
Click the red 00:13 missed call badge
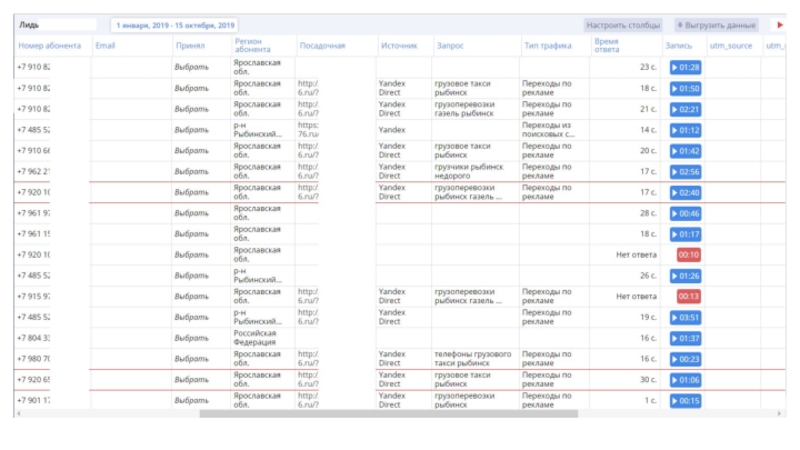pyautogui.click(x=688, y=296)
